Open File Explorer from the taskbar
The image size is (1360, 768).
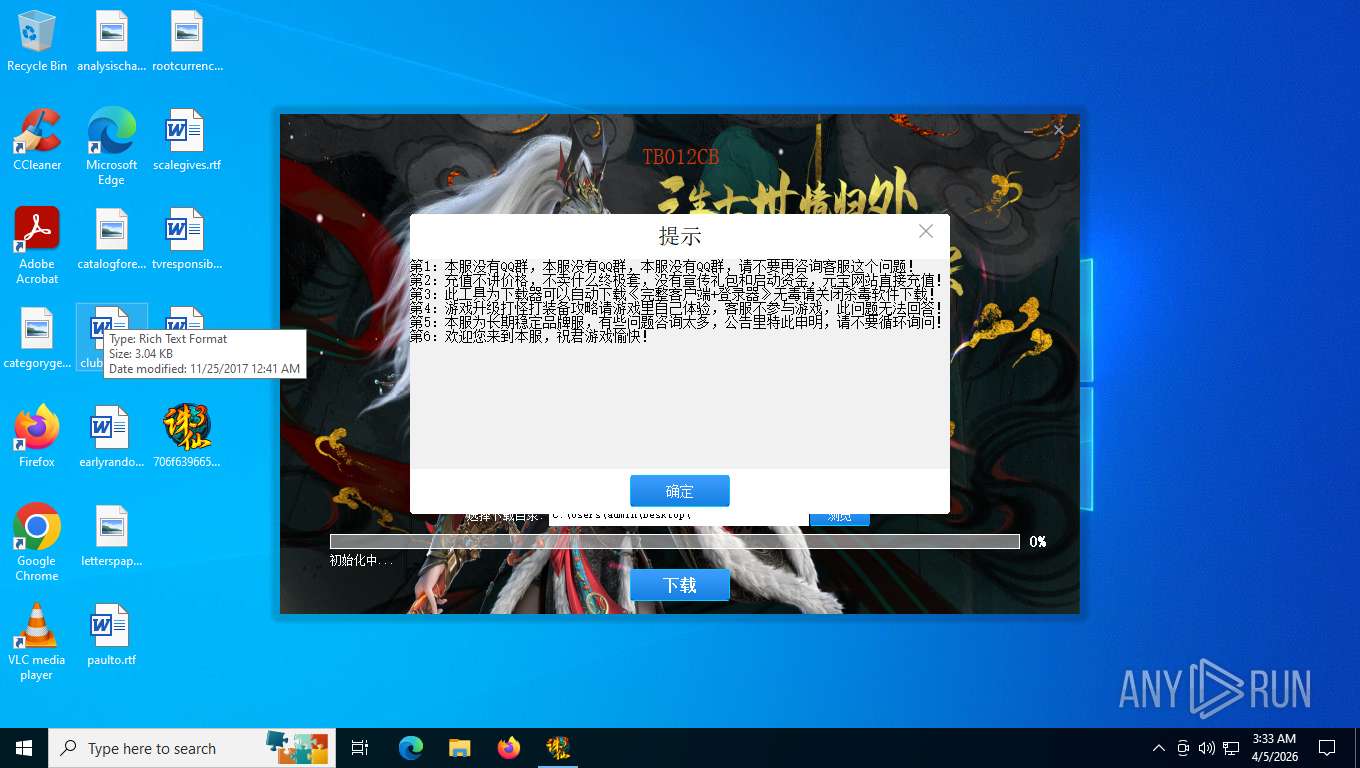[460, 748]
